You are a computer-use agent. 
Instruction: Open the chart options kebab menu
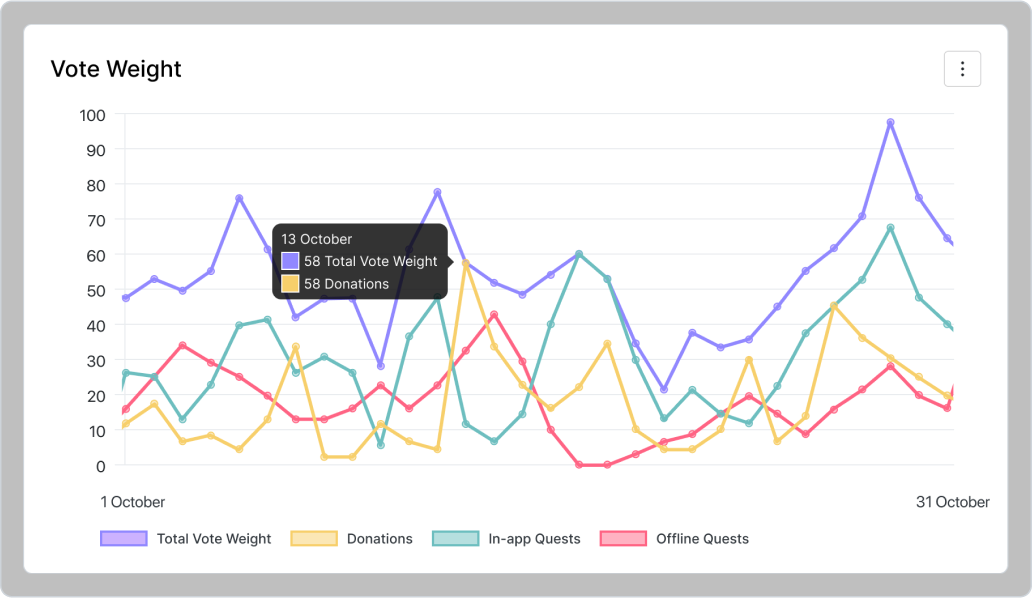(x=962, y=69)
